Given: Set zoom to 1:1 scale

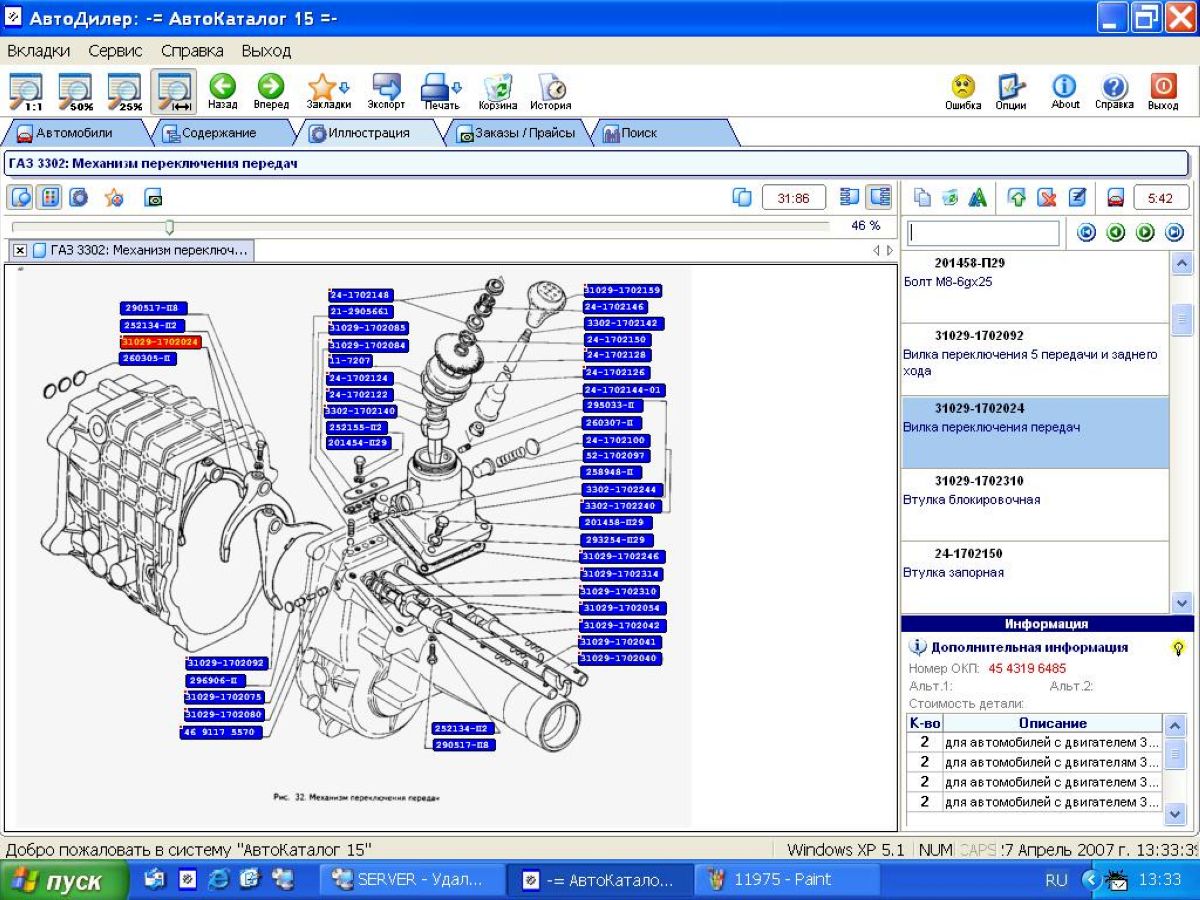Looking at the screenshot, I should [x=28, y=91].
